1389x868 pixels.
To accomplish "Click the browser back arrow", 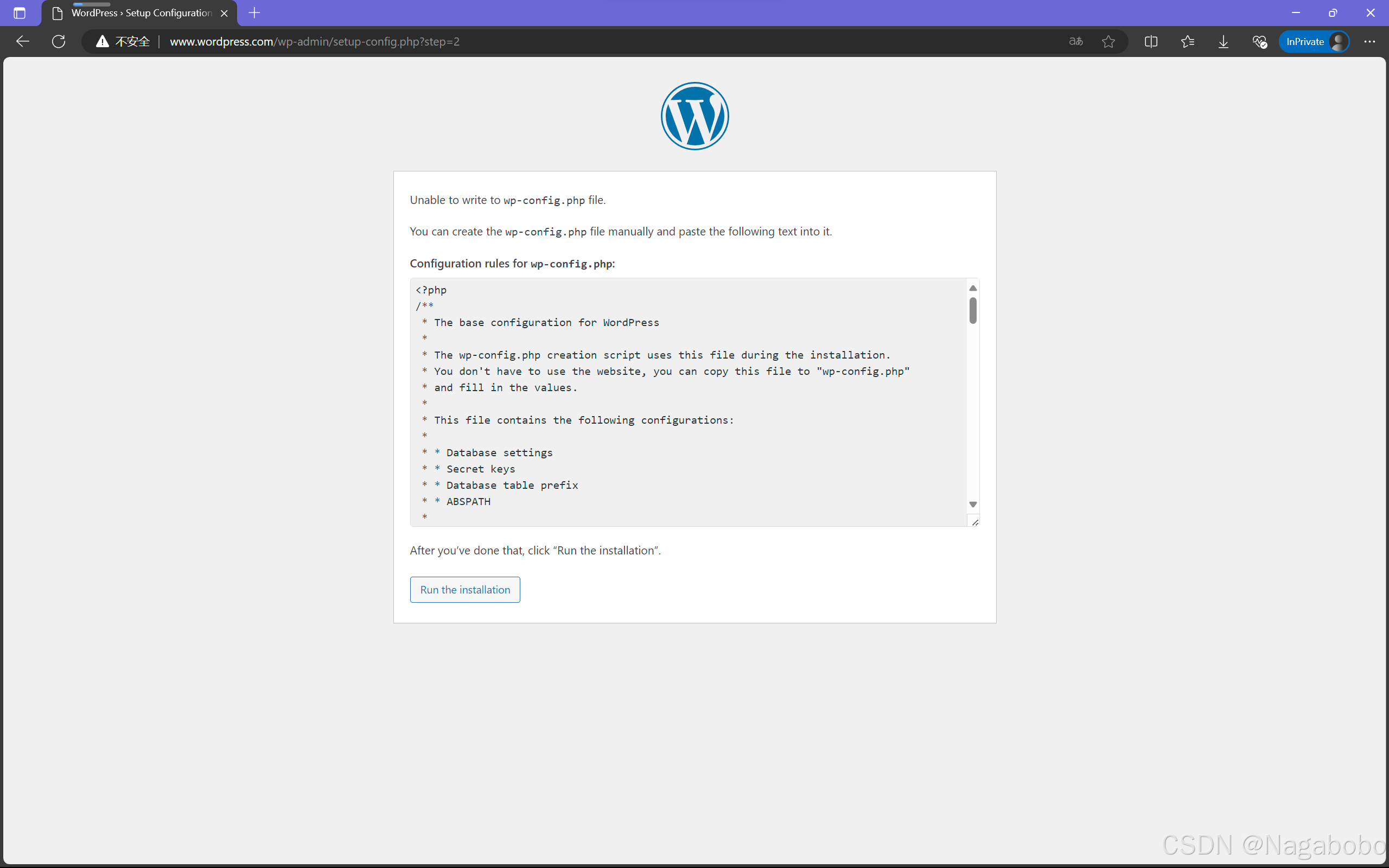I will click(22, 41).
